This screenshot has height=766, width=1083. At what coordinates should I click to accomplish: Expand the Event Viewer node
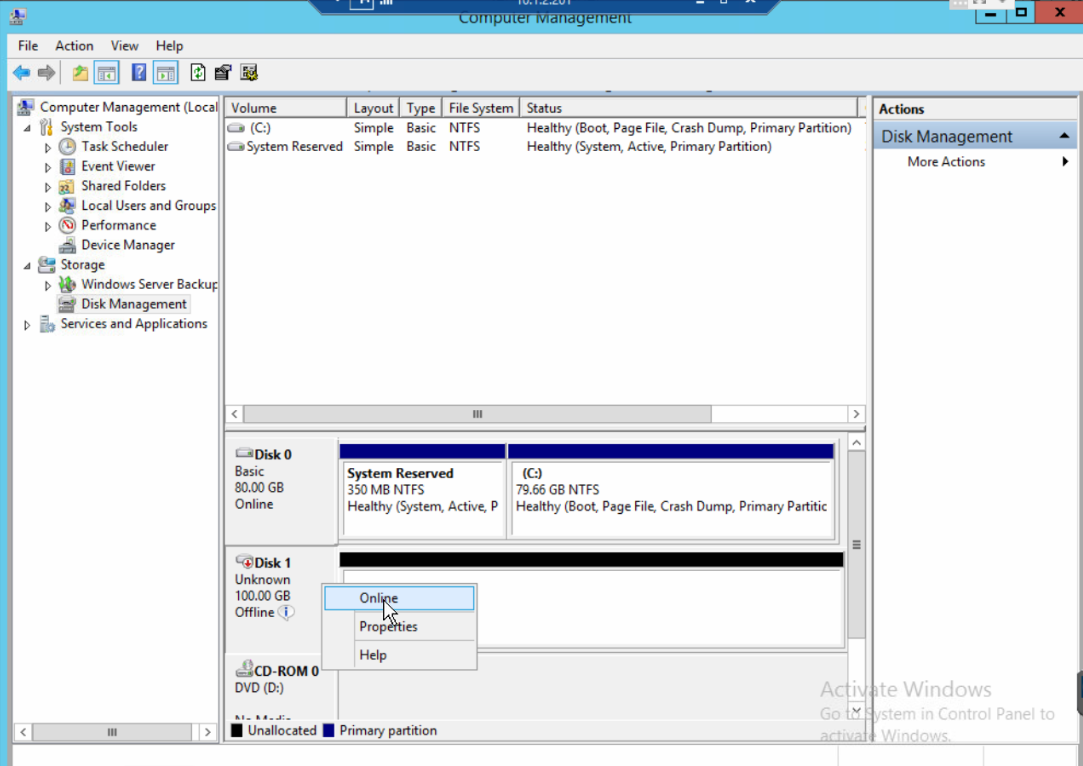(x=48, y=167)
